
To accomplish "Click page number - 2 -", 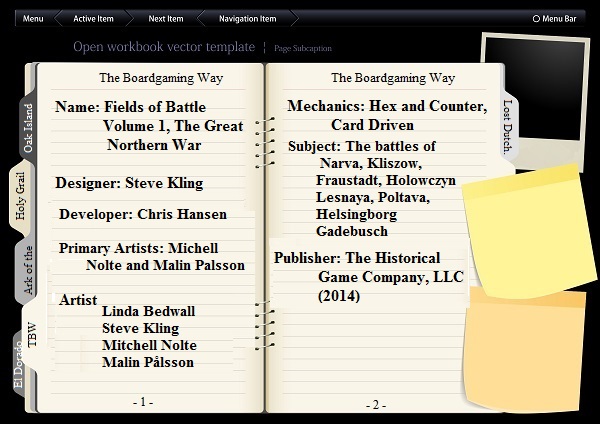I will point(376,405).
